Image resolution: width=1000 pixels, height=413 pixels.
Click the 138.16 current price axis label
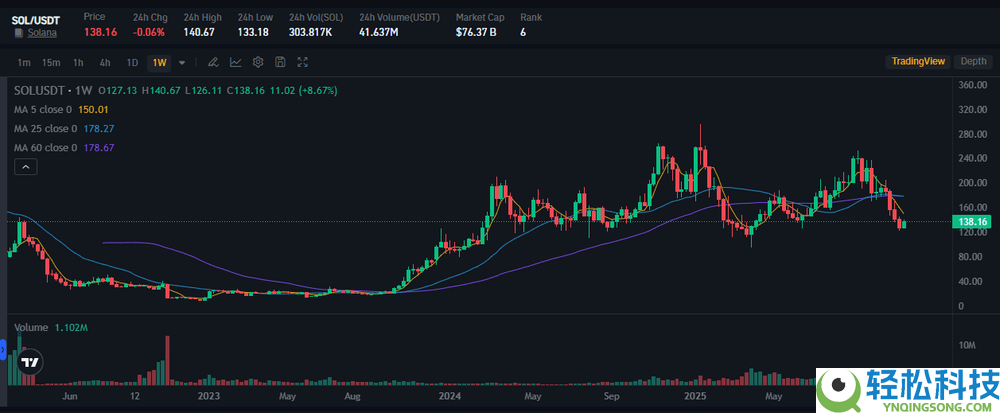[972, 221]
